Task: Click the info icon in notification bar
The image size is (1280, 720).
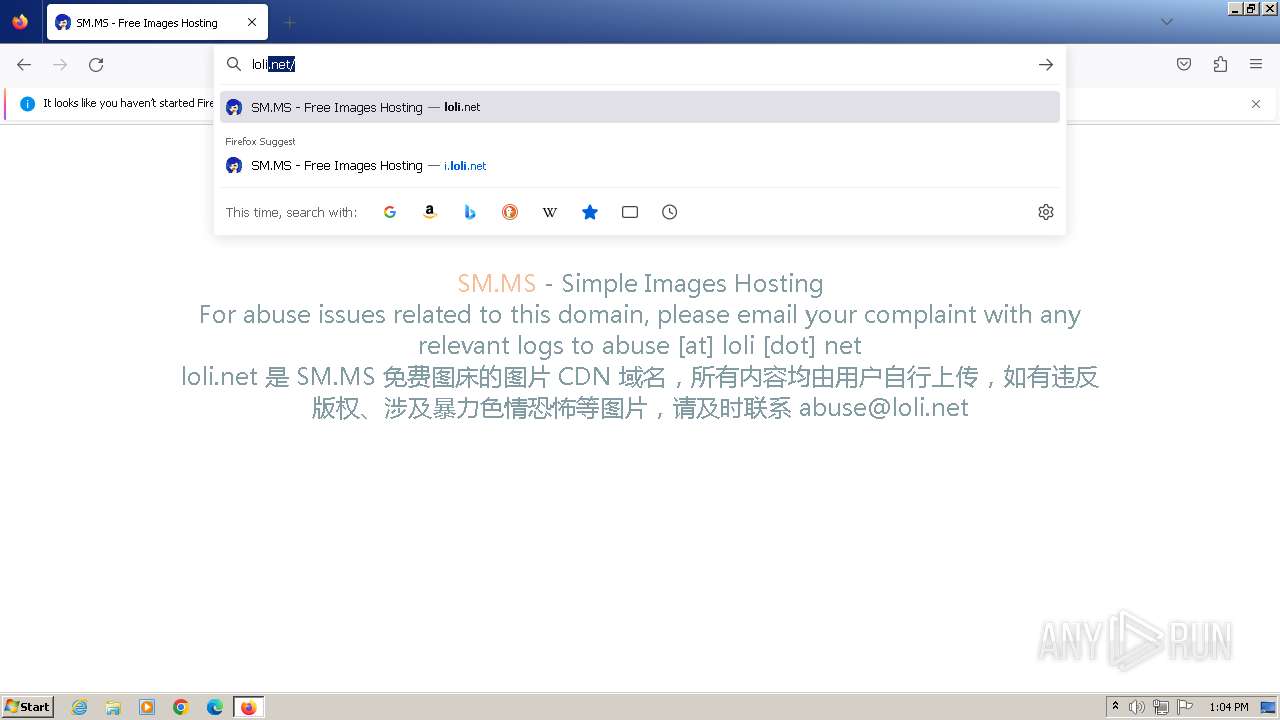Action: tap(27, 103)
